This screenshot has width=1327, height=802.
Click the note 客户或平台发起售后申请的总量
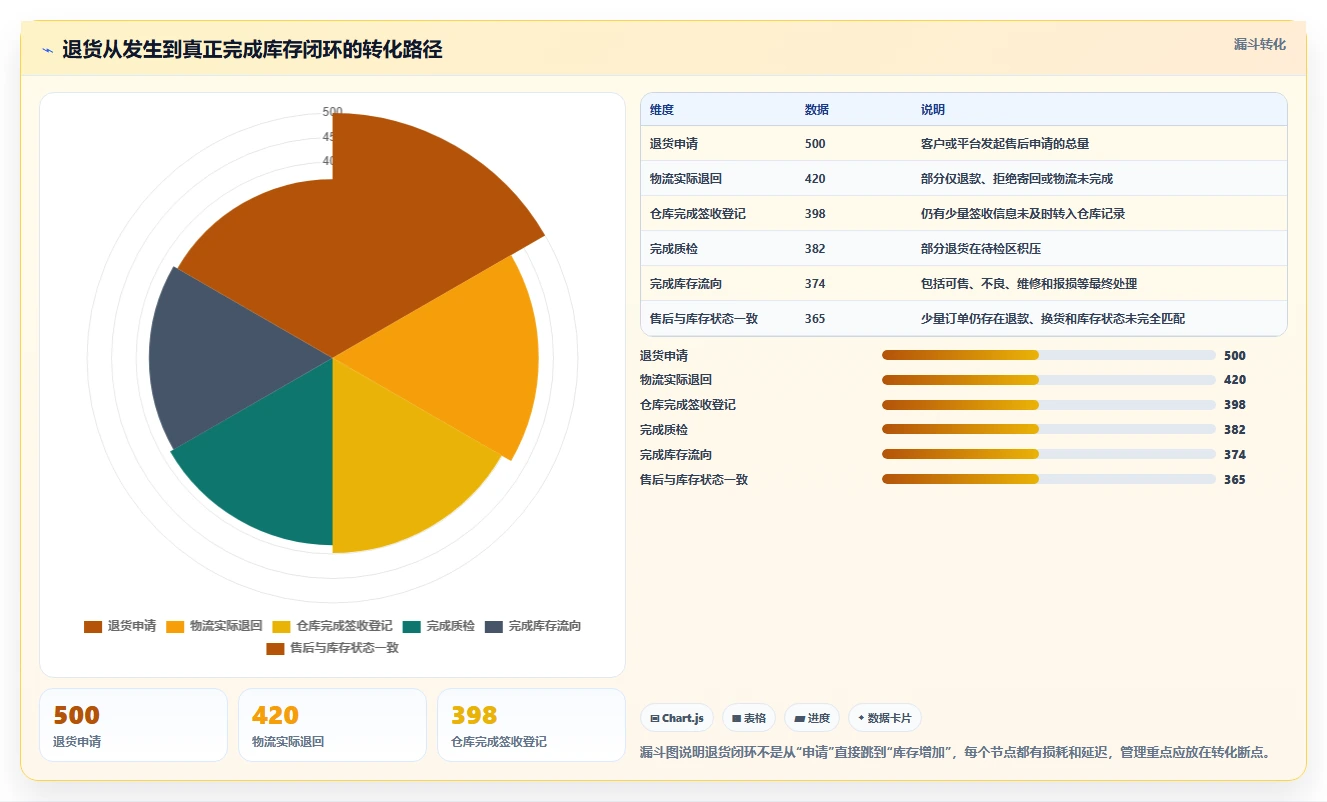coord(1005,144)
